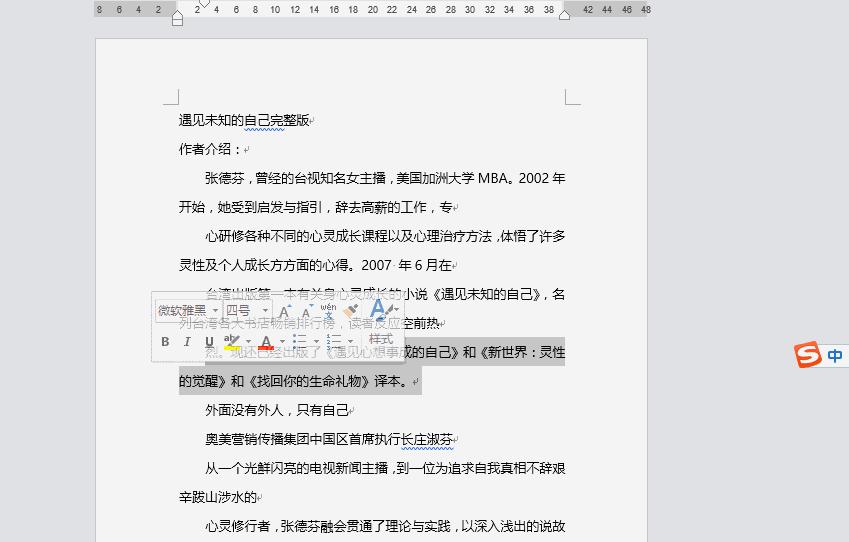Screen dimensions: 849x542
Task: Toggle underline in the mini toolbar
Action: 209,342
